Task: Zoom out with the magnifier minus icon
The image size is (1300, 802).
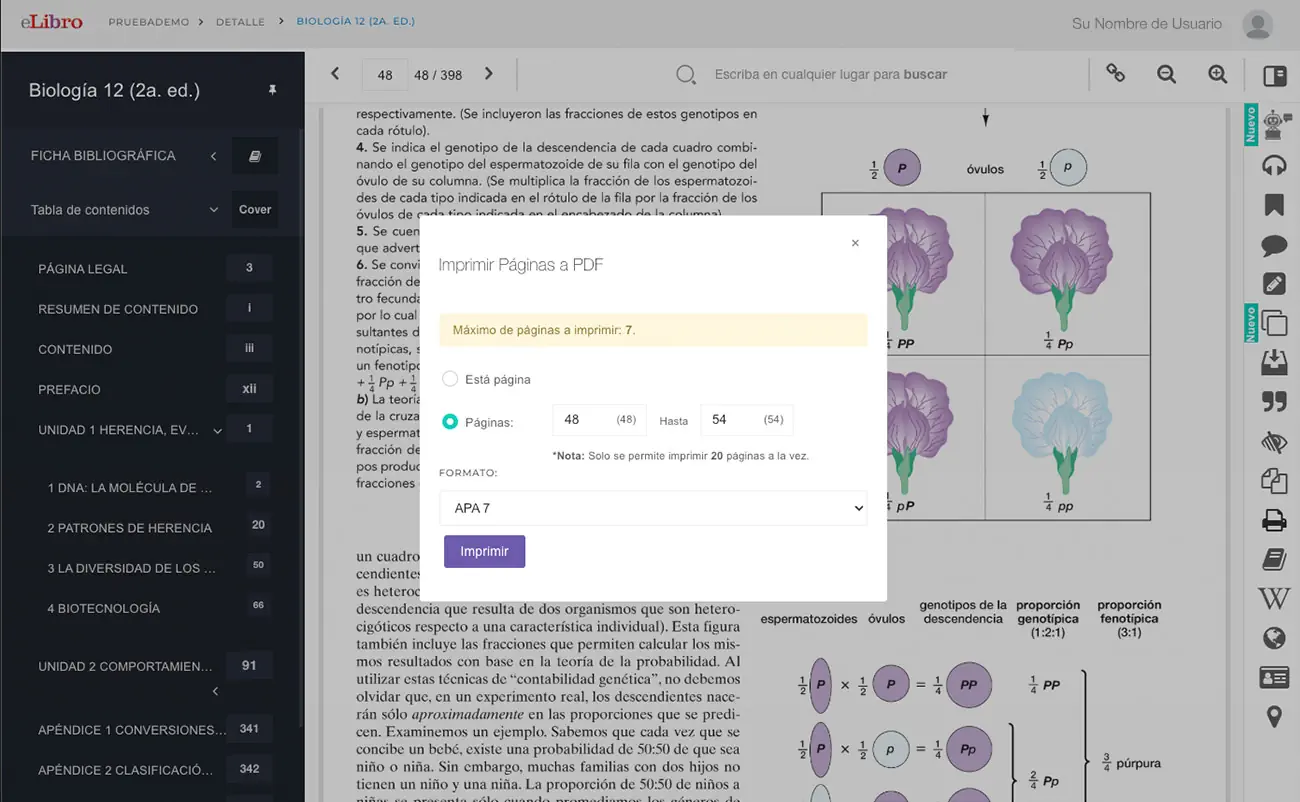Action: click(x=1166, y=74)
